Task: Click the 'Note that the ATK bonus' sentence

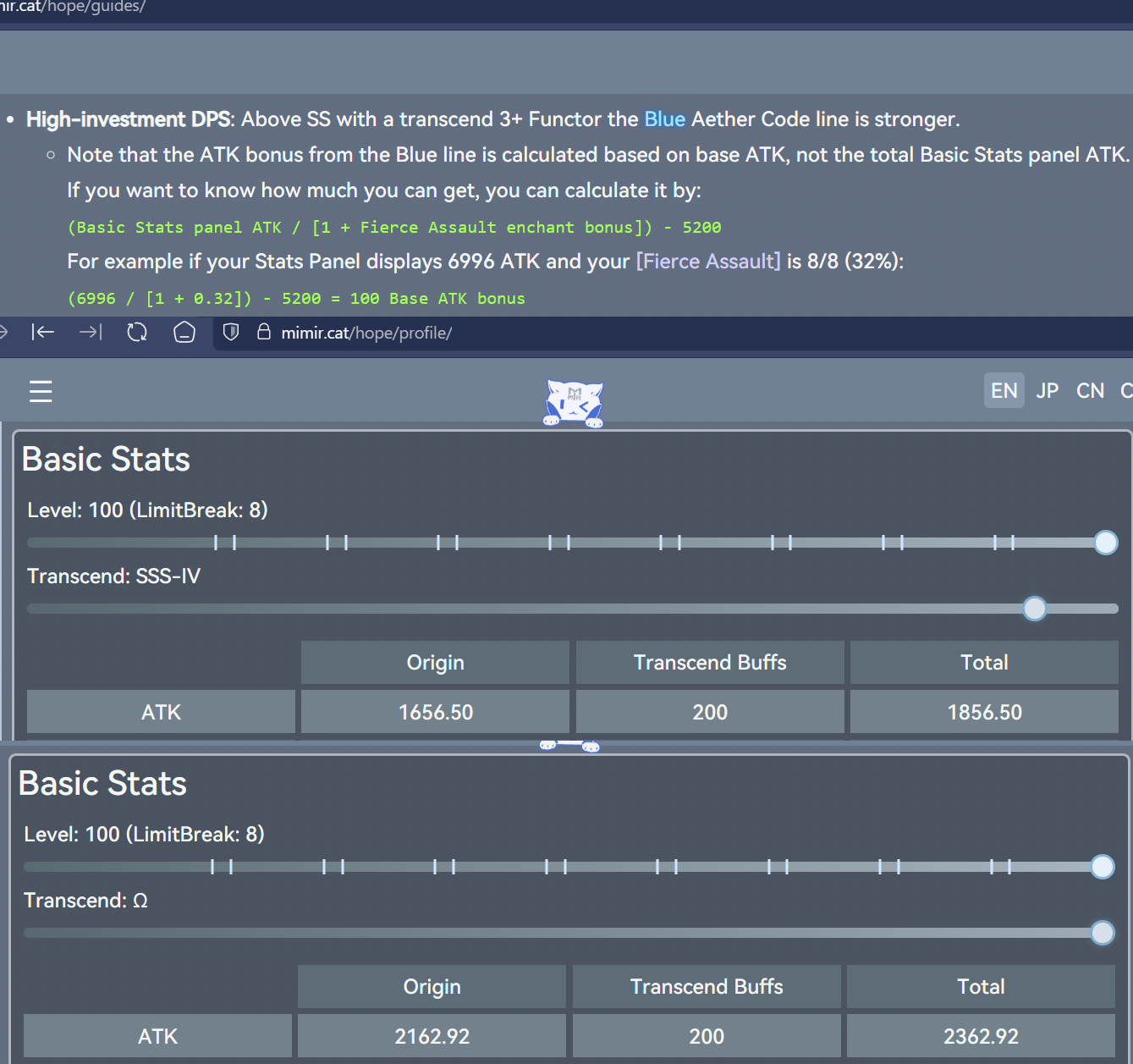Action: pos(598,155)
